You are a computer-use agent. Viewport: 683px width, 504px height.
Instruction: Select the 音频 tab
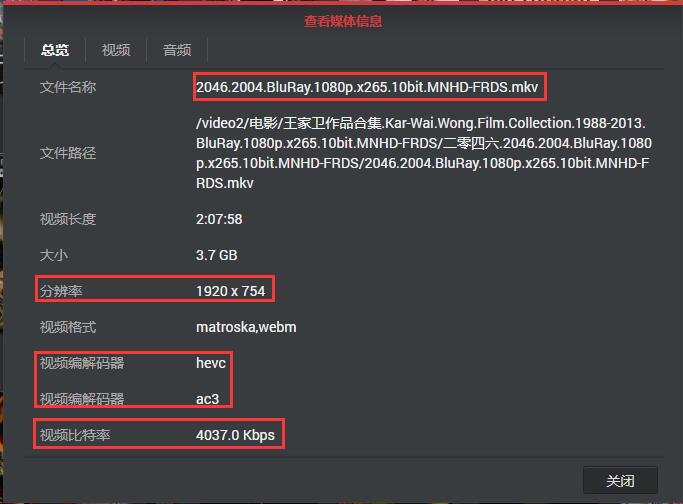[x=177, y=50]
